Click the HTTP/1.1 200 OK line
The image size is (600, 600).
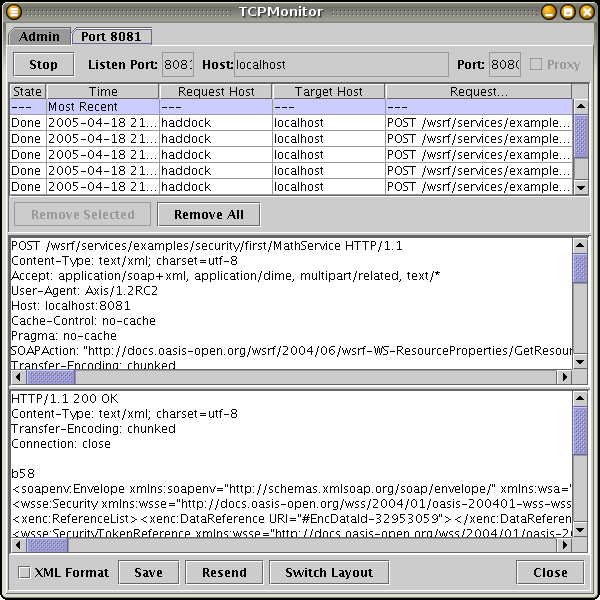pyautogui.click(x=65, y=399)
